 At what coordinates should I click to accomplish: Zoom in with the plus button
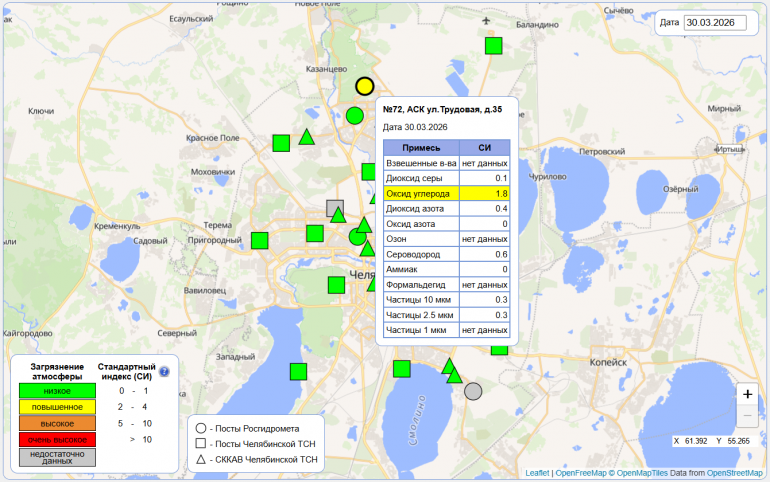pos(747,394)
